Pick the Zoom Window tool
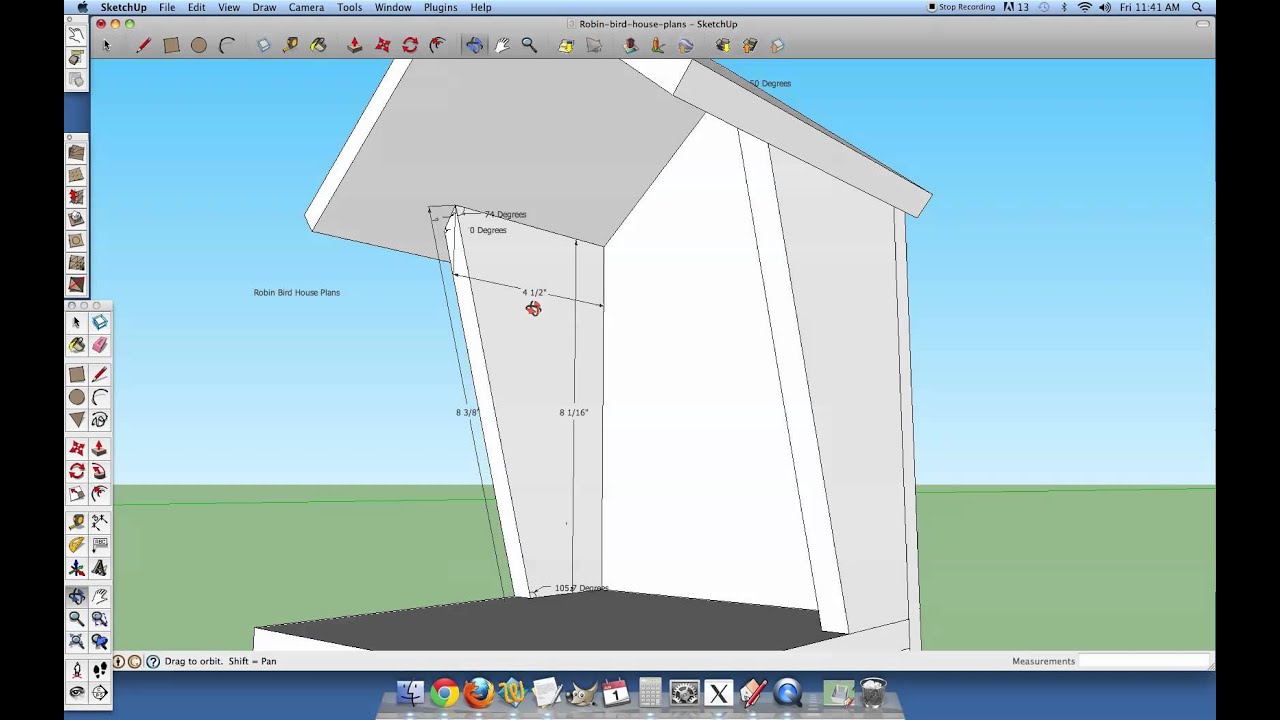1280x720 pixels. click(100, 619)
